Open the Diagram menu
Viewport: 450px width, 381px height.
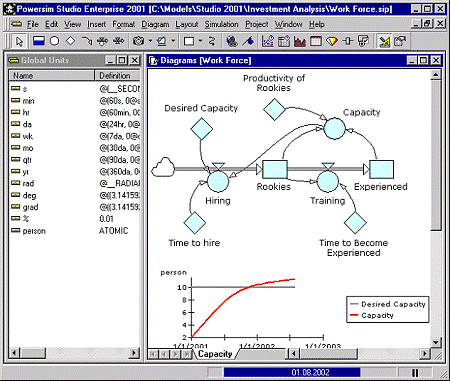pos(155,24)
